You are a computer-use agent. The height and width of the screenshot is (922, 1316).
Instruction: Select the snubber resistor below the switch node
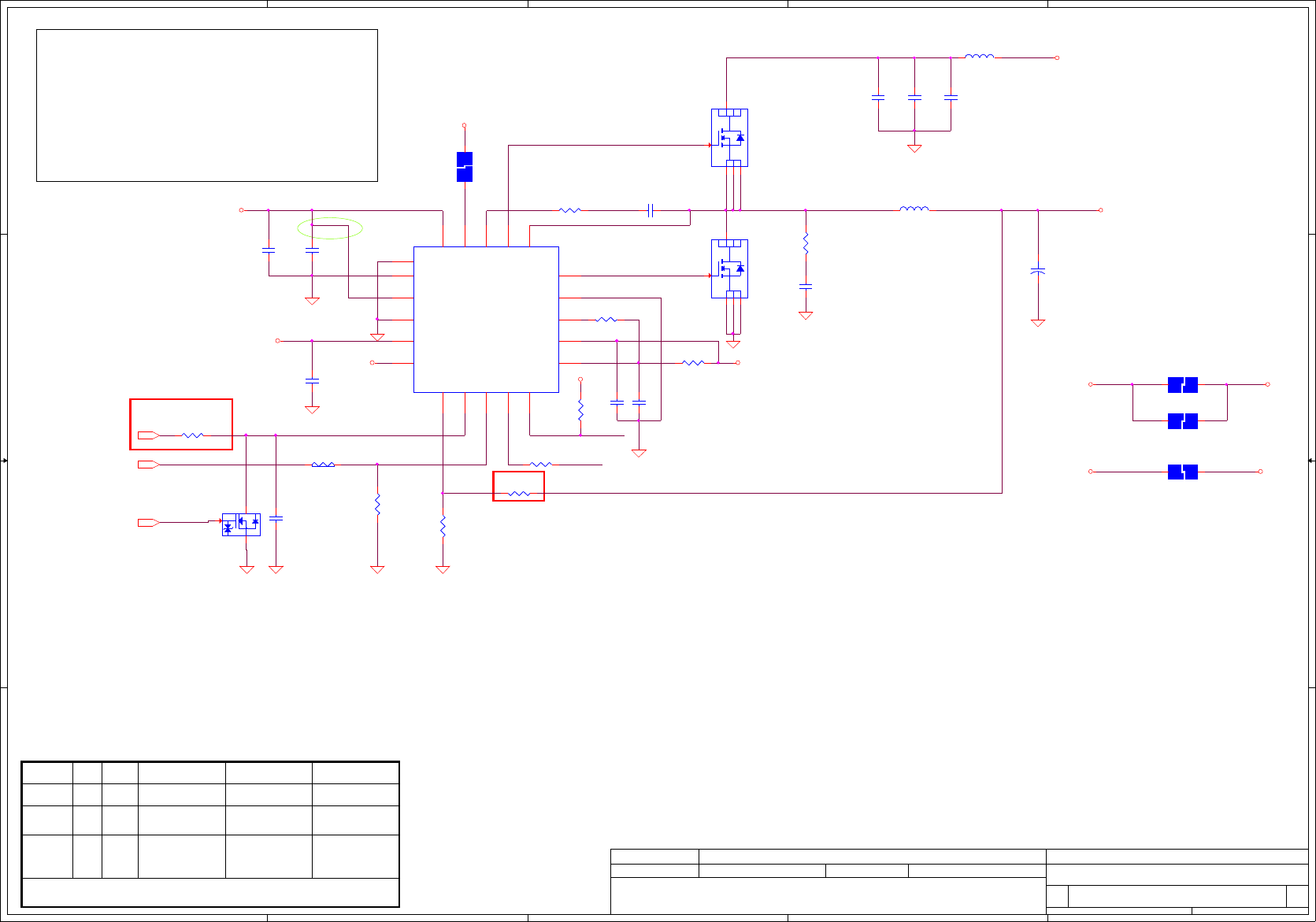[x=806, y=243]
